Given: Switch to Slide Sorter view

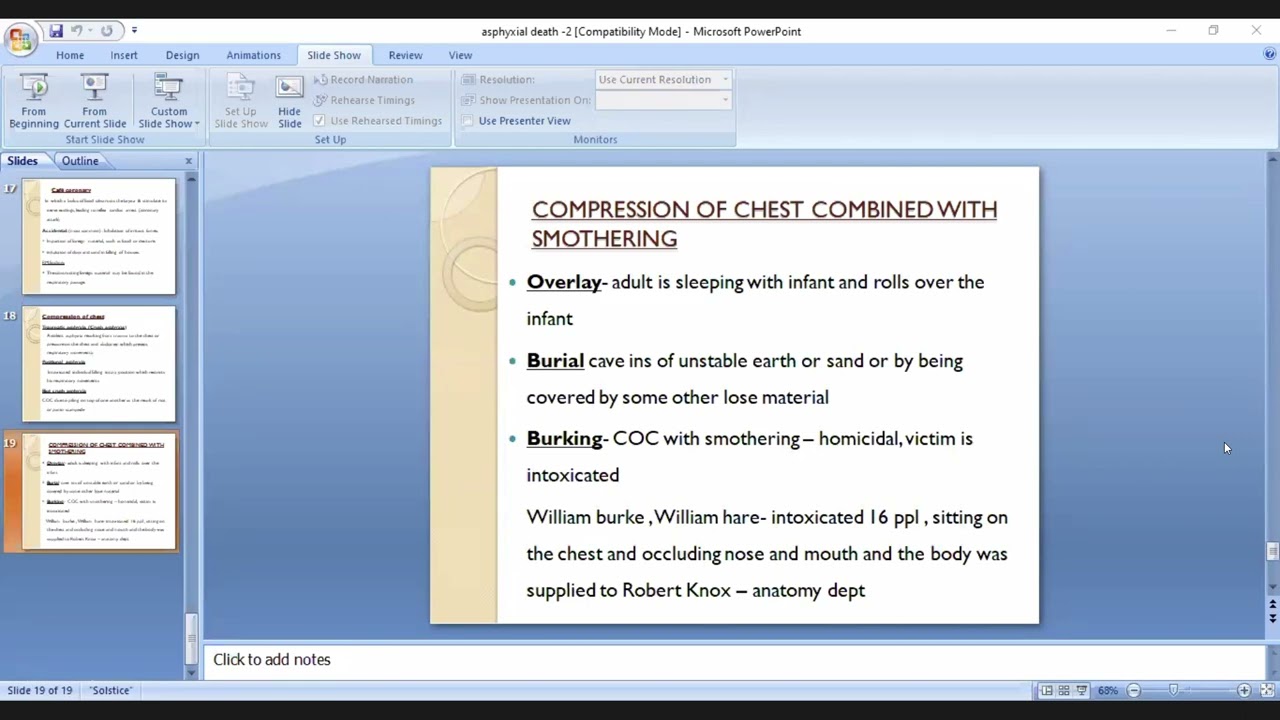Looking at the screenshot, I should click(1064, 690).
